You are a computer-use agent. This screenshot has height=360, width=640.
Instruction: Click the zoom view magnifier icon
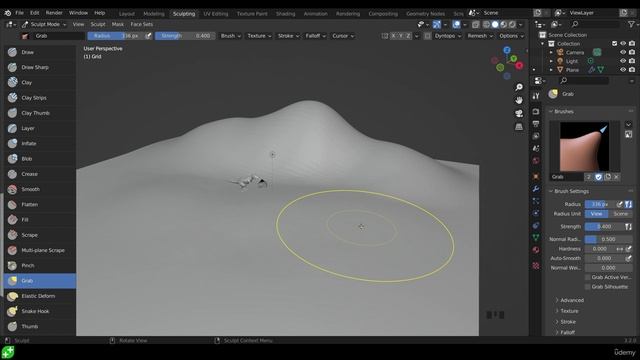519,87
